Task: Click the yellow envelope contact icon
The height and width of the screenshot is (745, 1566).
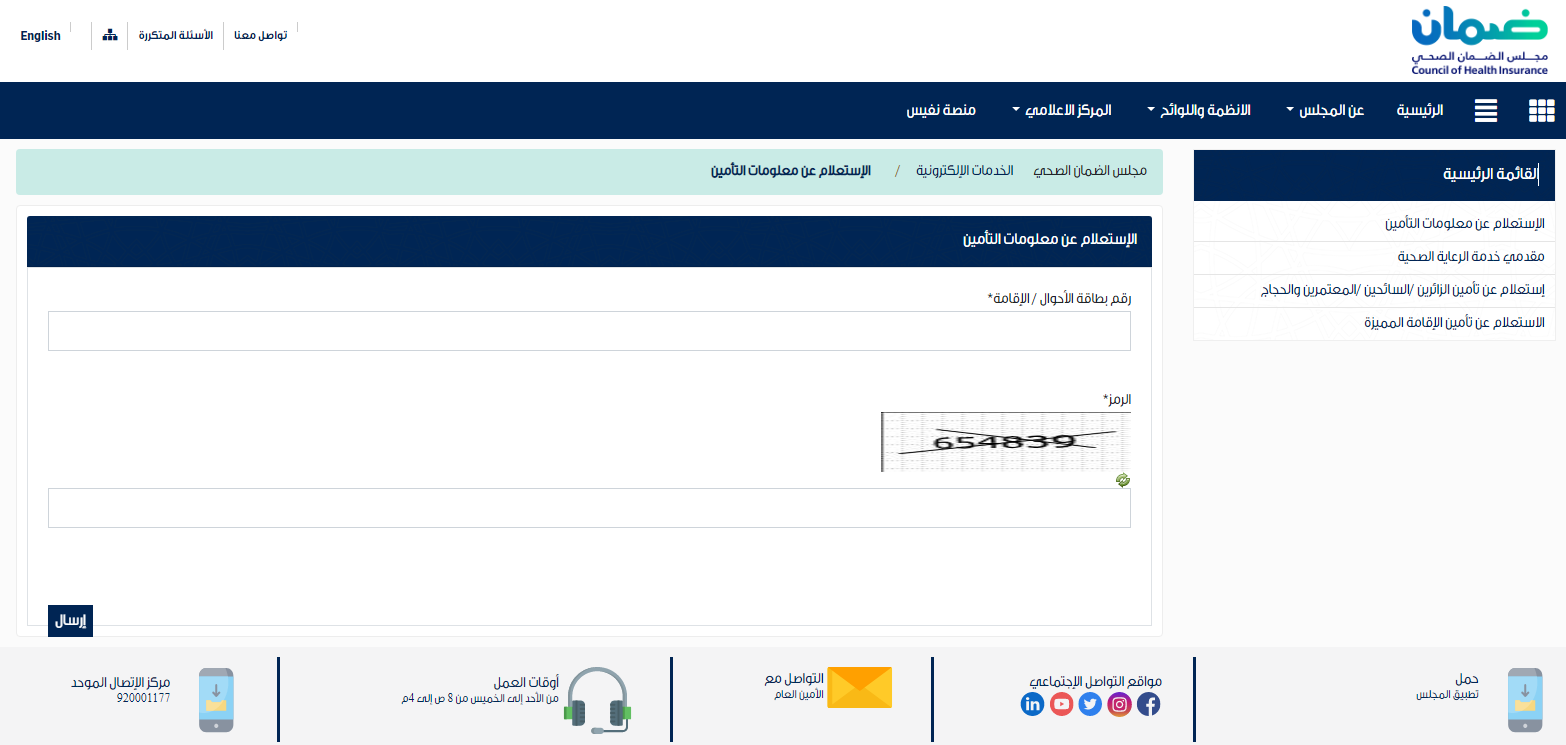Action: point(859,687)
